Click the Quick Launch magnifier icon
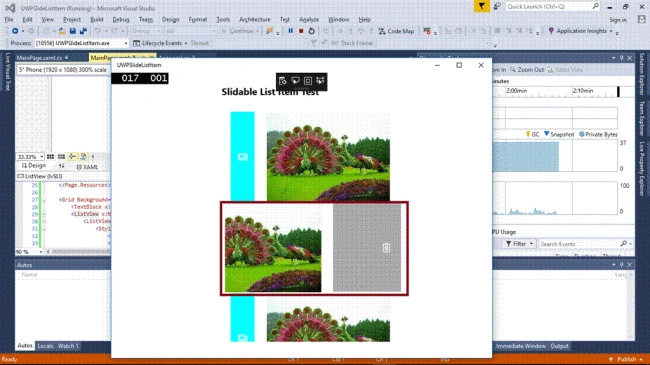 point(596,6)
